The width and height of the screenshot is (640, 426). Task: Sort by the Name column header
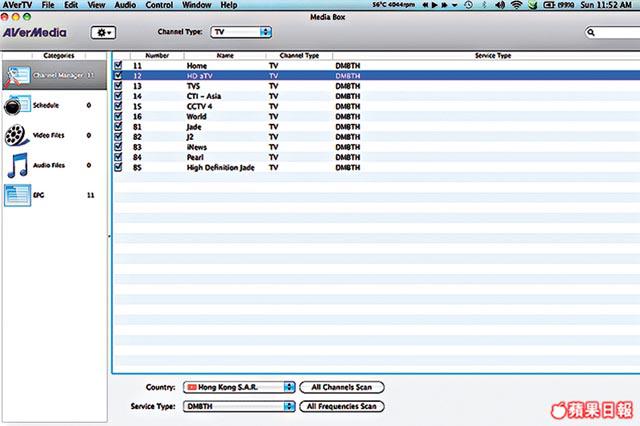[225, 55]
